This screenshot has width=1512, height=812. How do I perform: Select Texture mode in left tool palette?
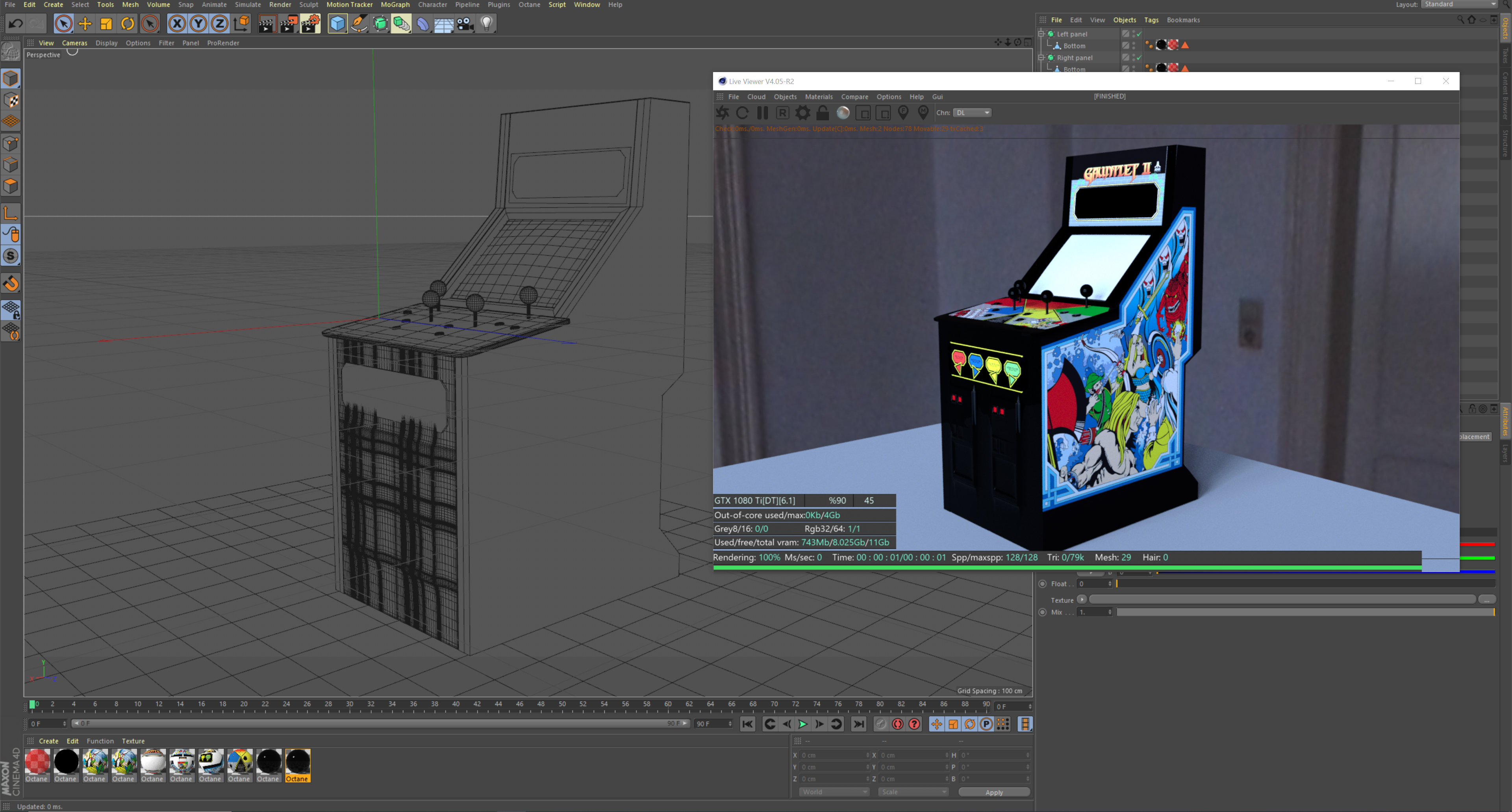point(11,100)
